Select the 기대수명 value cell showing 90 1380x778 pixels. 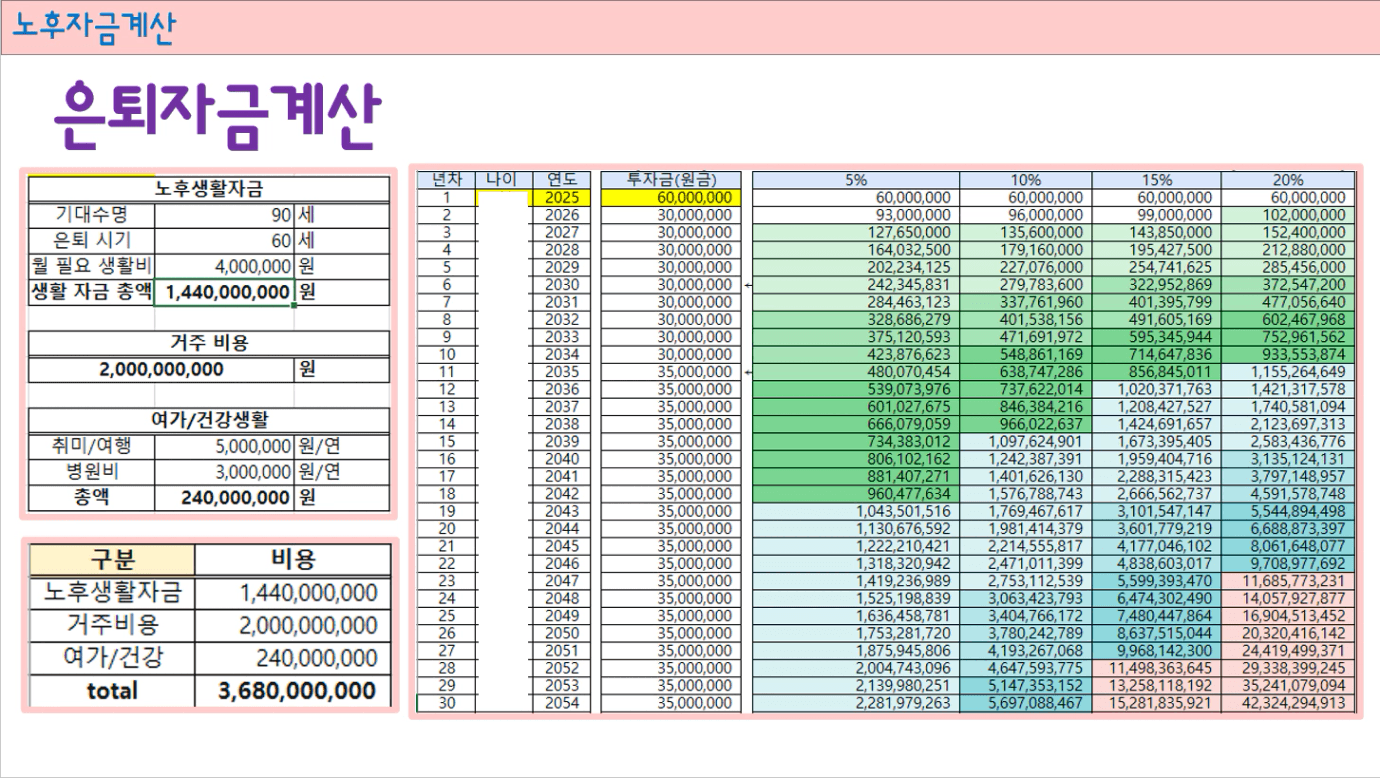point(224,215)
